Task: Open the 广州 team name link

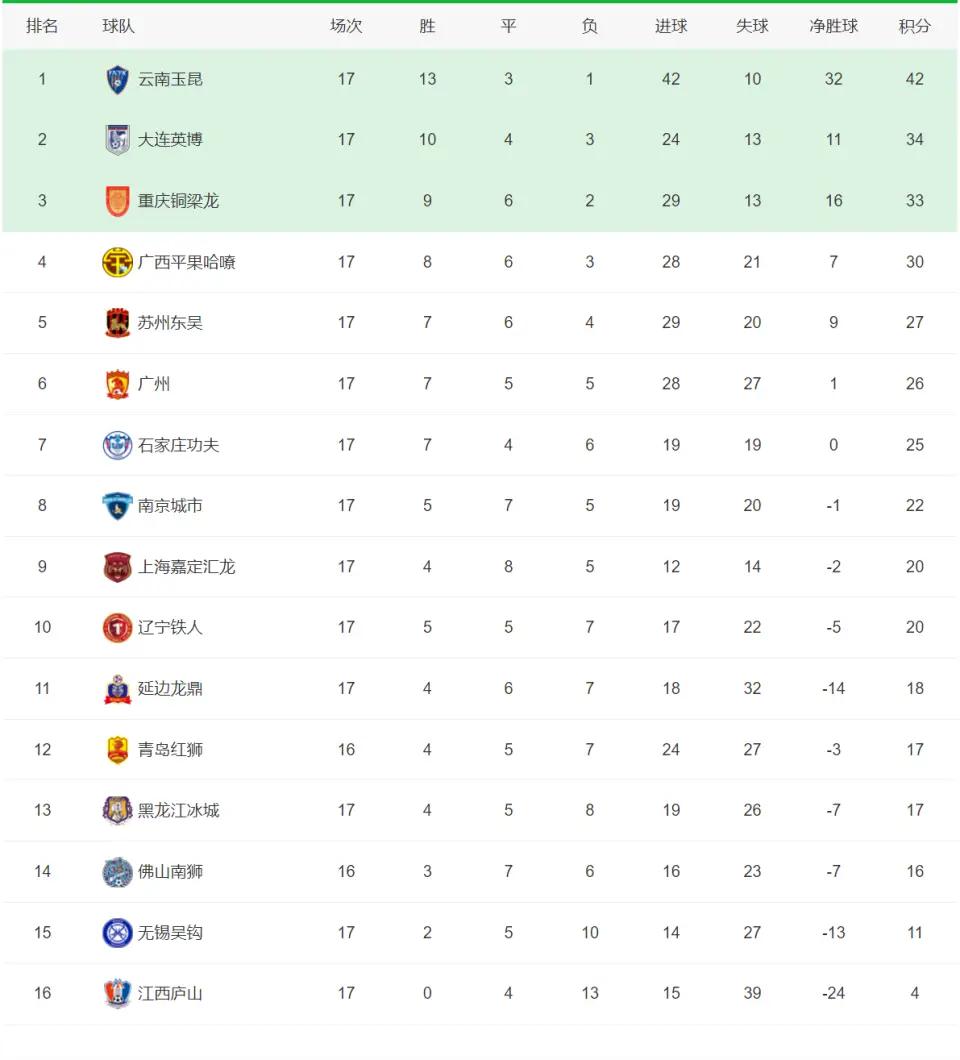Action: tap(154, 384)
